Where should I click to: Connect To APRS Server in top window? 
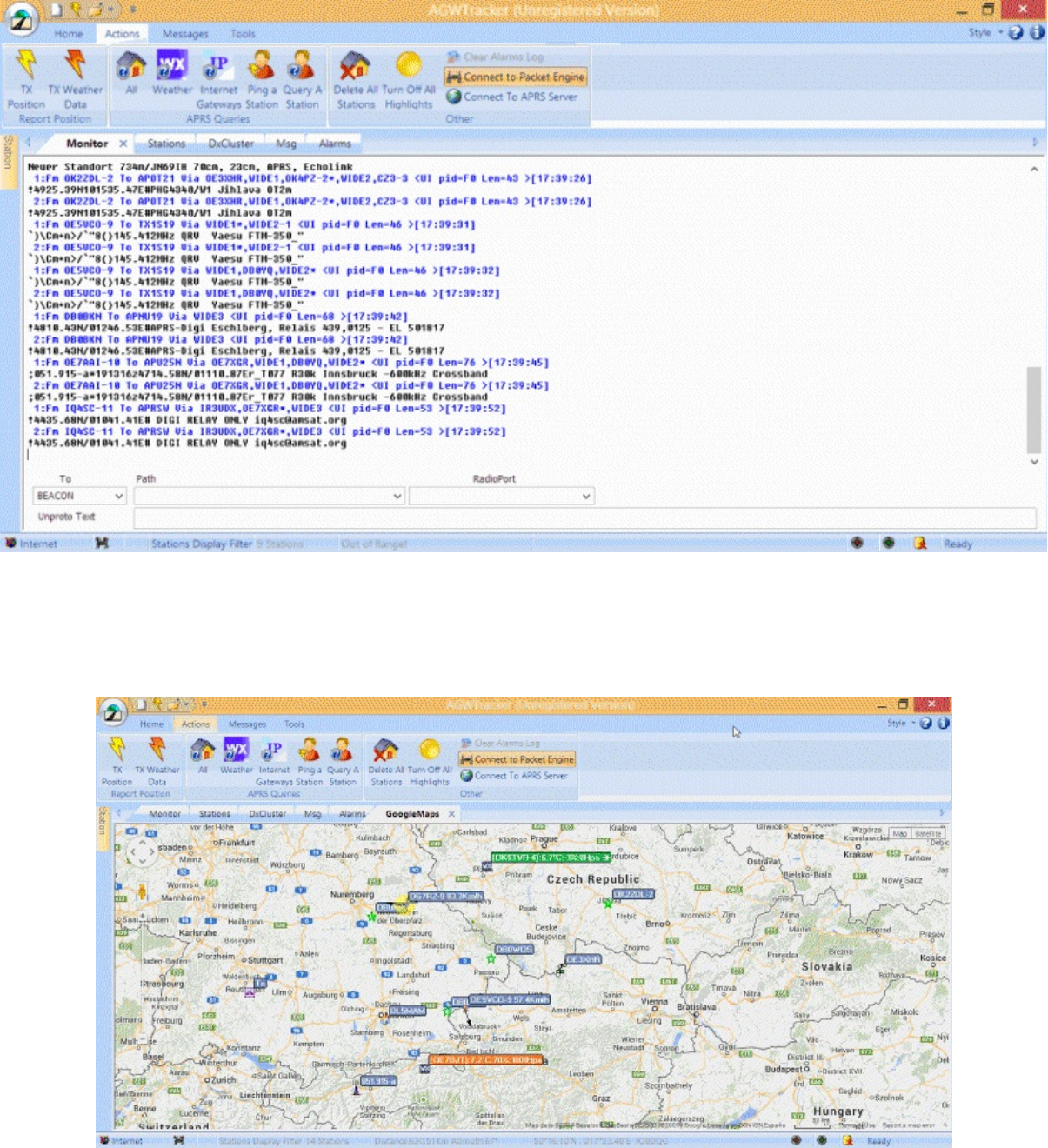coord(512,97)
